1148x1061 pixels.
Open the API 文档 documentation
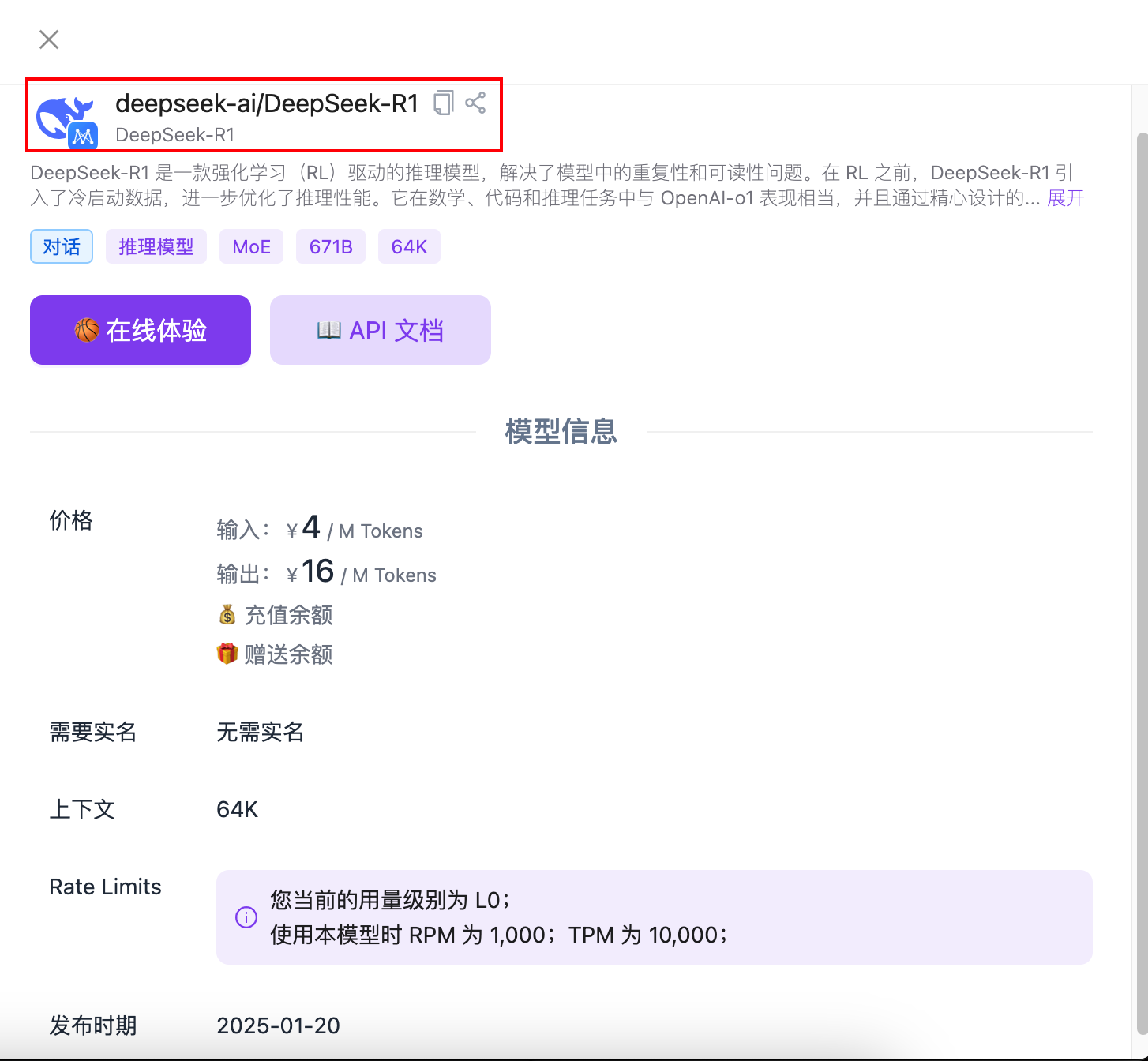[x=381, y=330]
